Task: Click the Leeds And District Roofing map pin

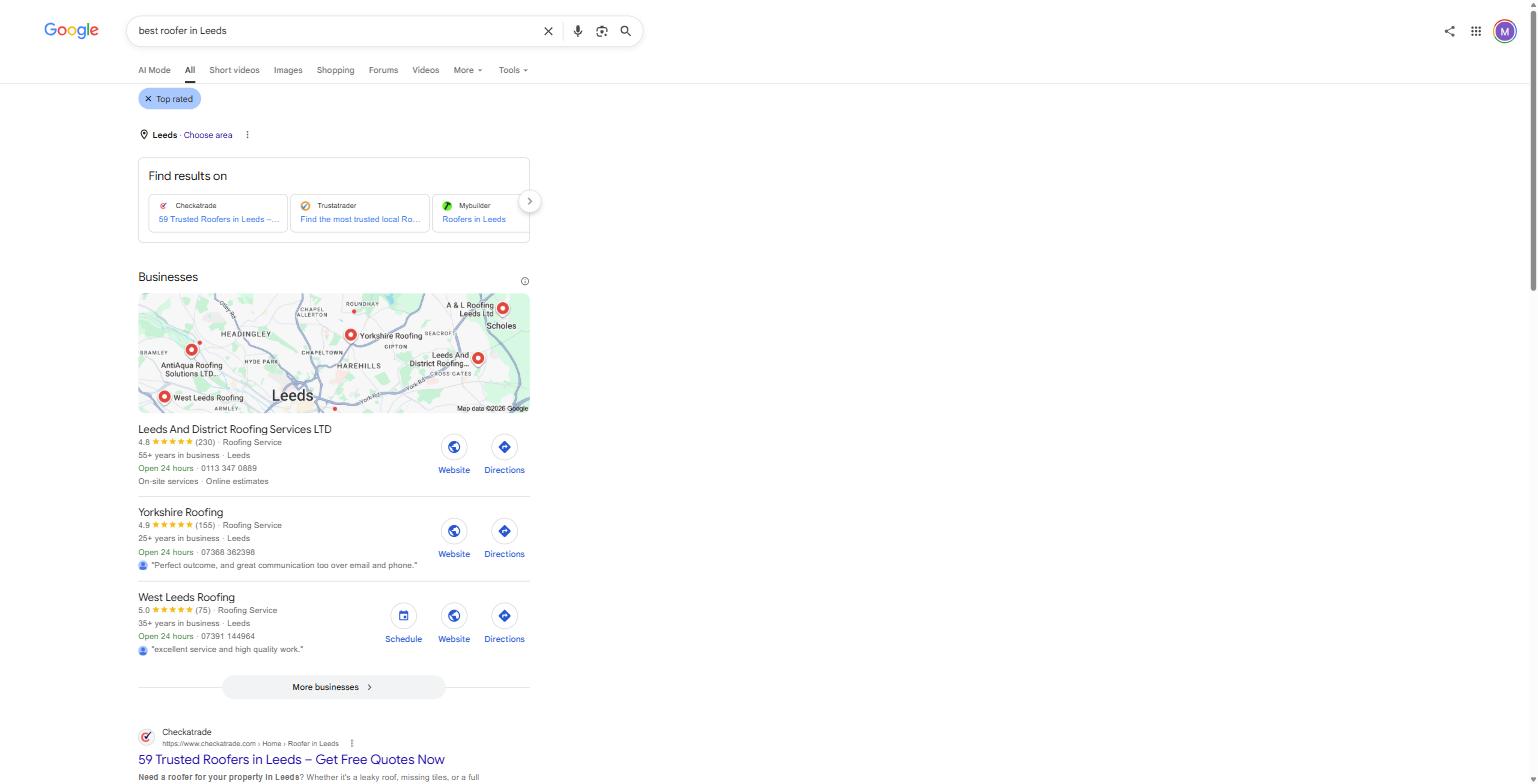Action: coord(478,358)
